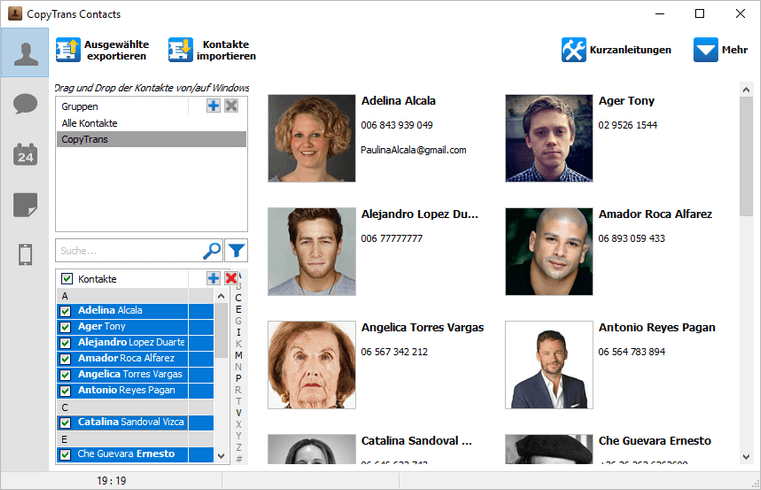The image size is (761, 490).
Task: Click Che Guevara Ernesto card name
Action: pos(655,441)
